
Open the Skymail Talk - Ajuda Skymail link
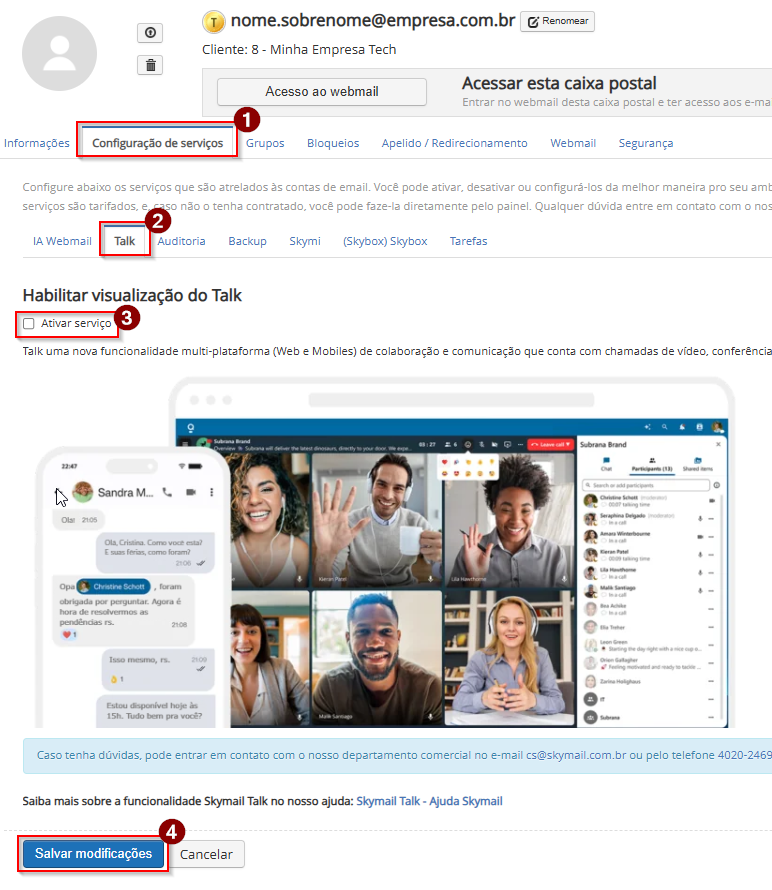pyautogui.click(x=429, y=801)
